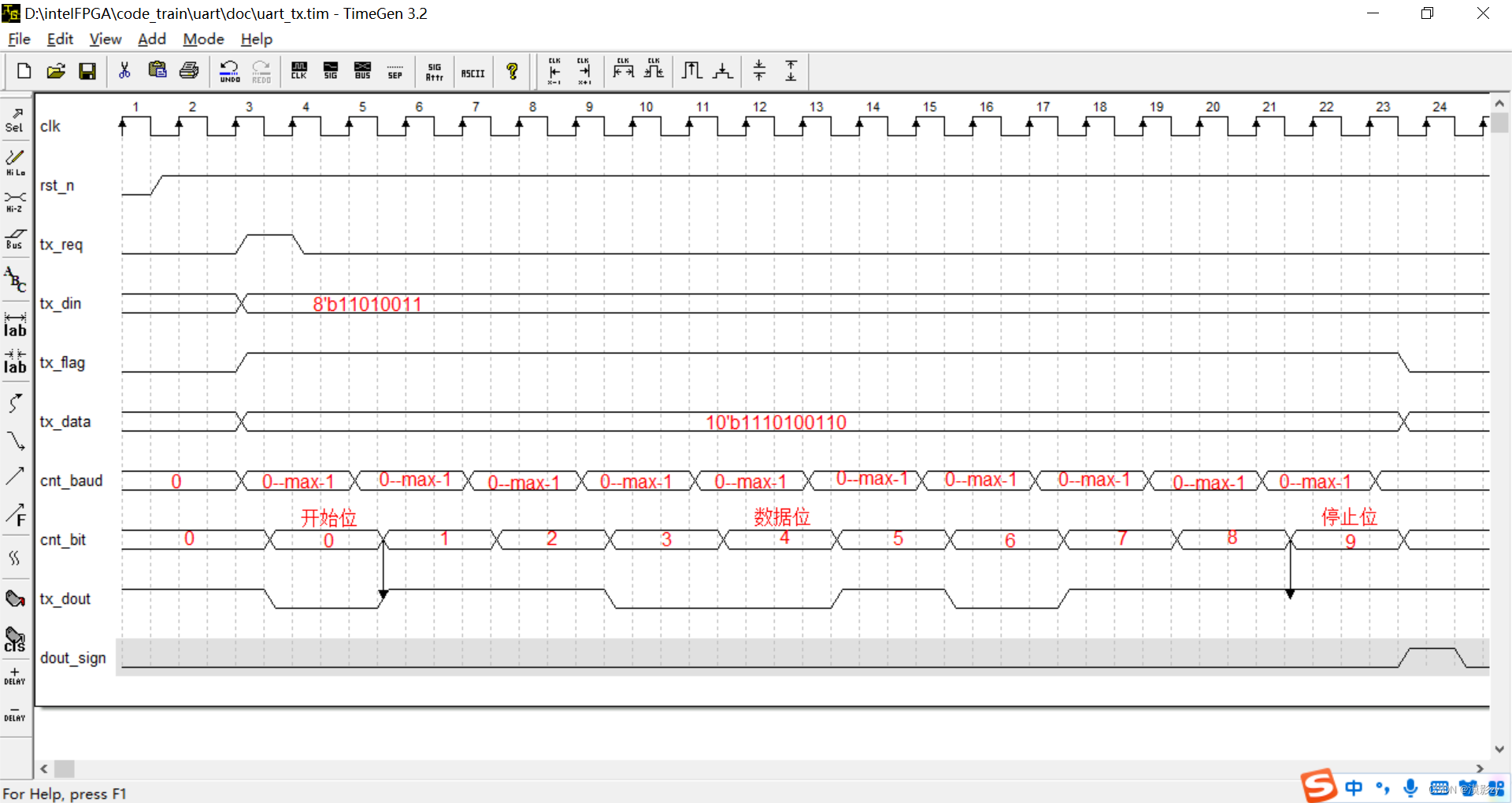Choose the Bus drawing tool
1512x803 pixels.
(x=15, y=238)
